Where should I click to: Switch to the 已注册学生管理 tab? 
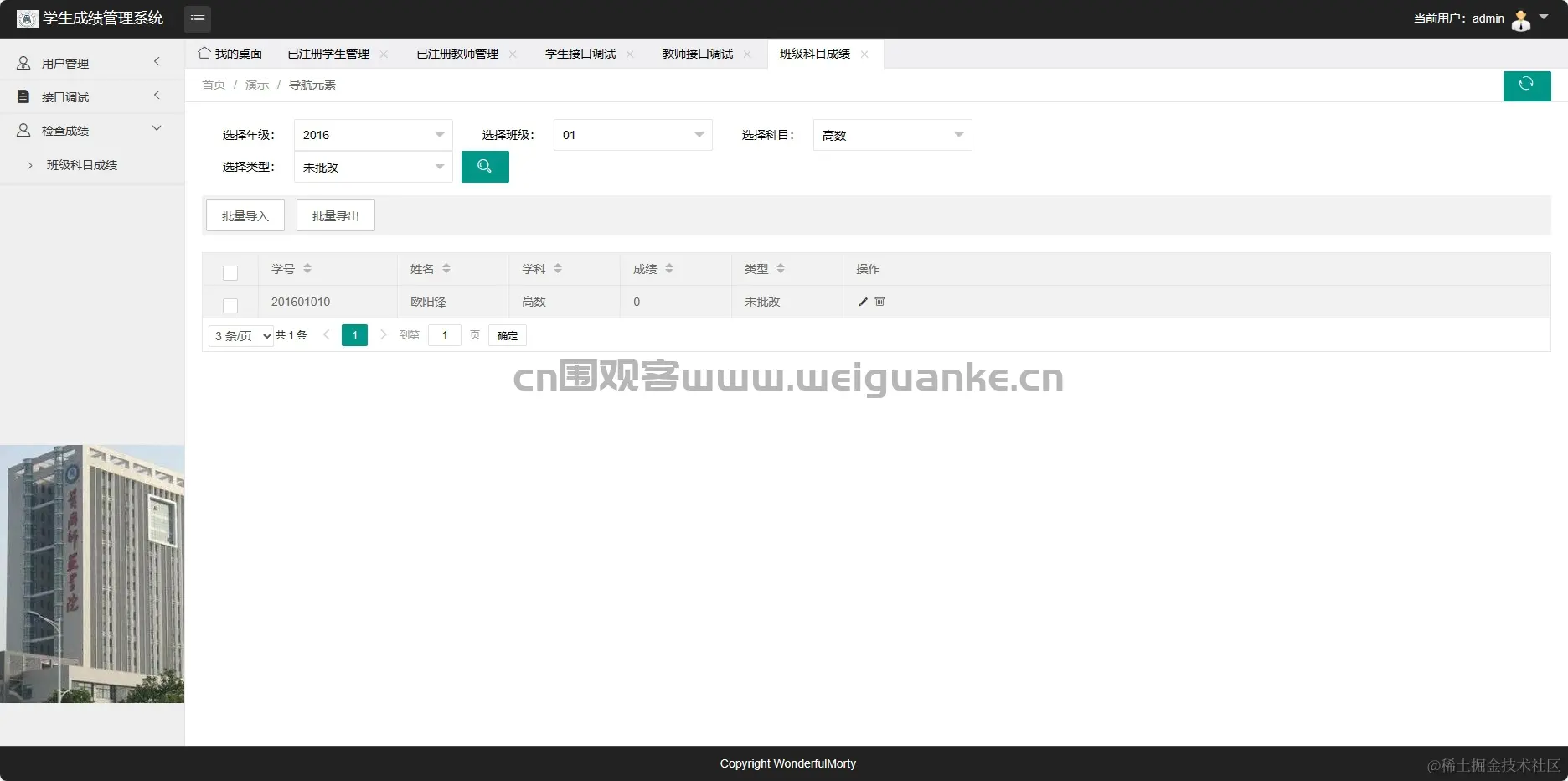click(x=328, y=54)
